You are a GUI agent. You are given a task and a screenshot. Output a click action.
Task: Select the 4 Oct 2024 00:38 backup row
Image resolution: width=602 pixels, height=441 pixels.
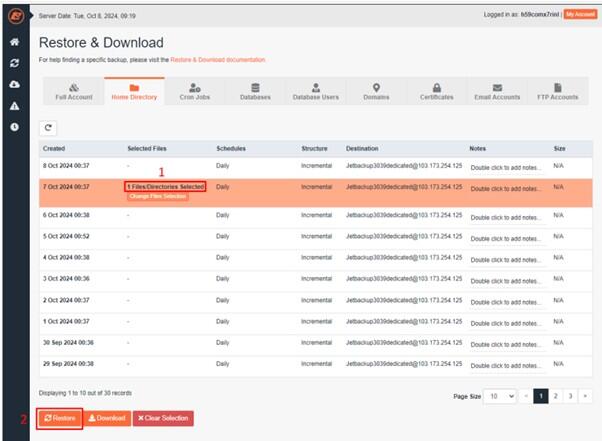(x=316, y=259)
